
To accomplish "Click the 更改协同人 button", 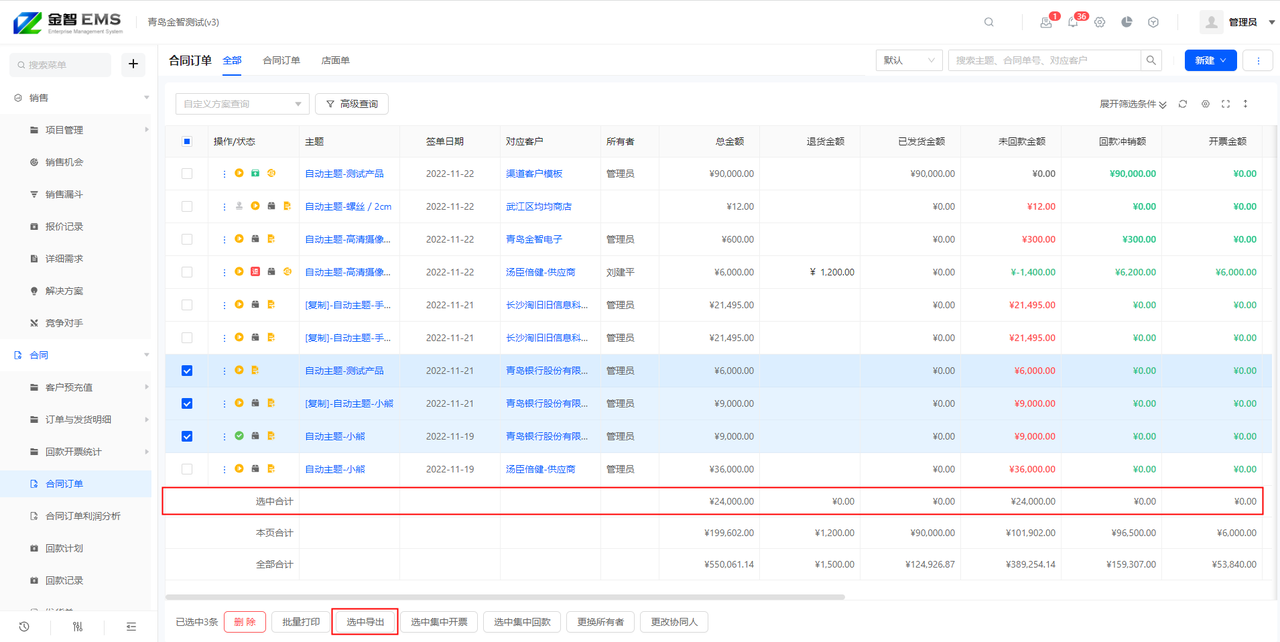I will (674, 622).
